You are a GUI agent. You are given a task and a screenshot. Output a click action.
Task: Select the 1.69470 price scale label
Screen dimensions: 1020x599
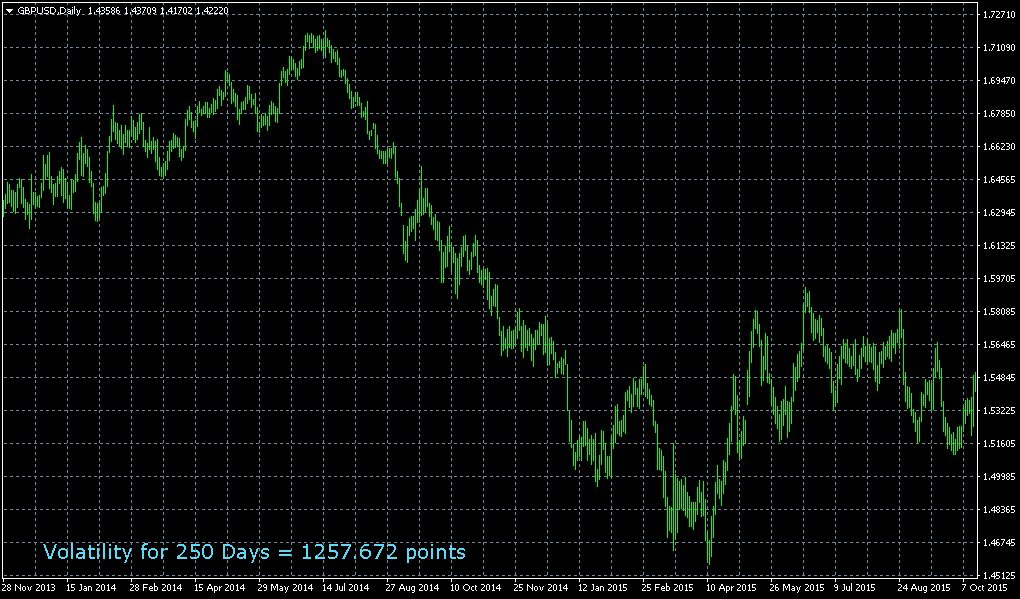1000,81
